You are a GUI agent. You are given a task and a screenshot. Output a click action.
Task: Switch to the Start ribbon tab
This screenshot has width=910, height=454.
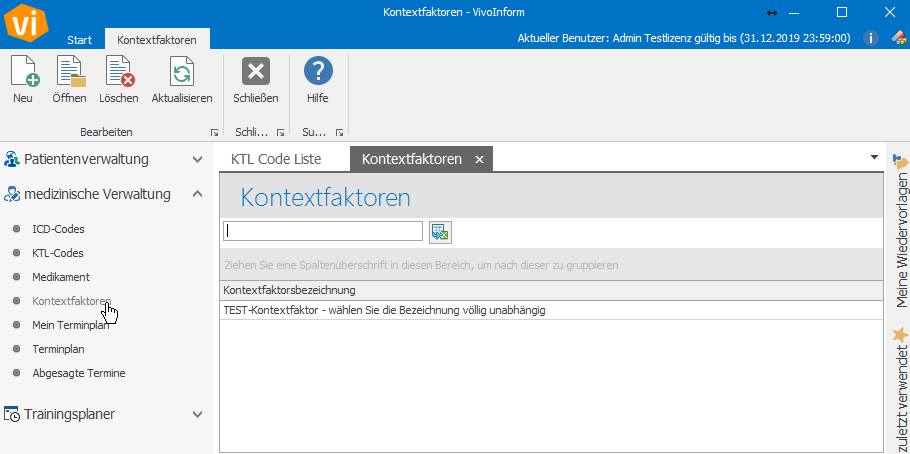pos(80,40)
